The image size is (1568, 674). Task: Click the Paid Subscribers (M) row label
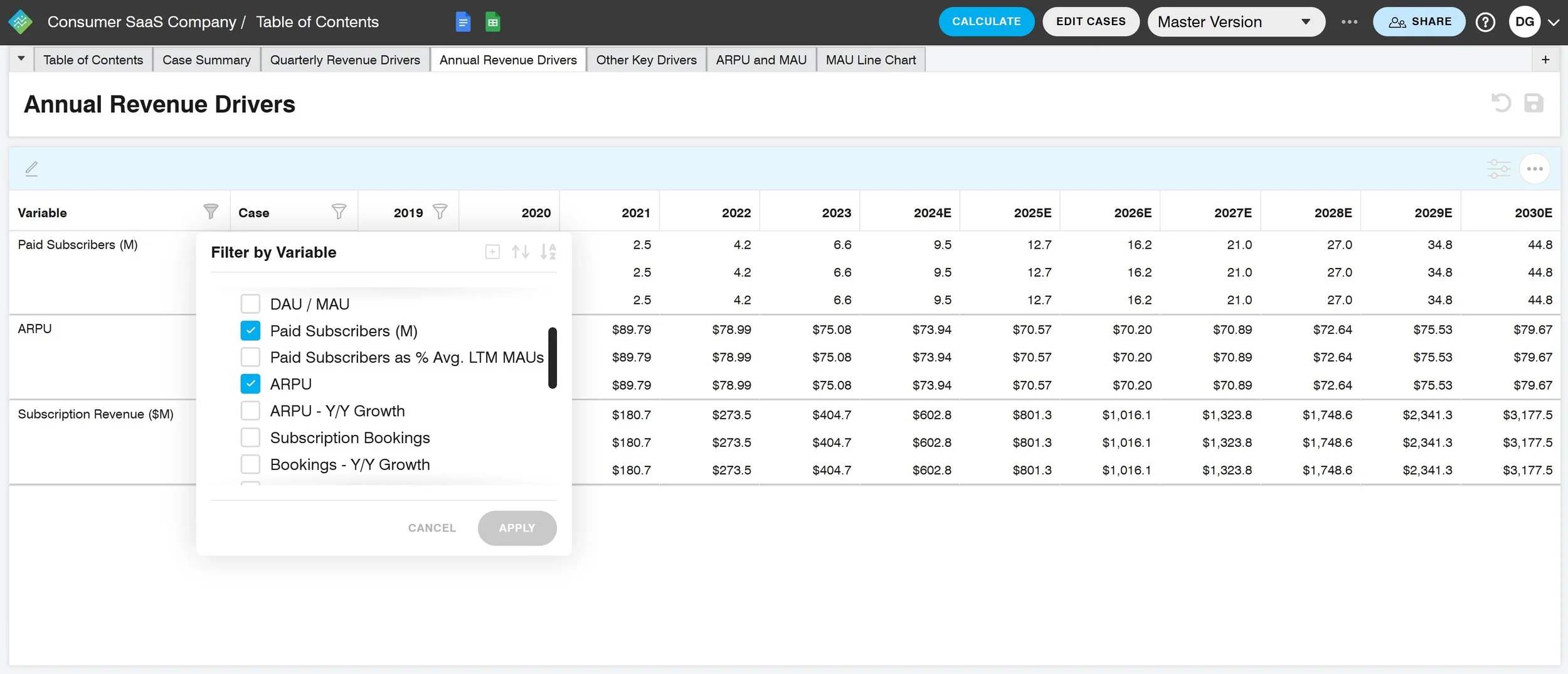[78, 245]
